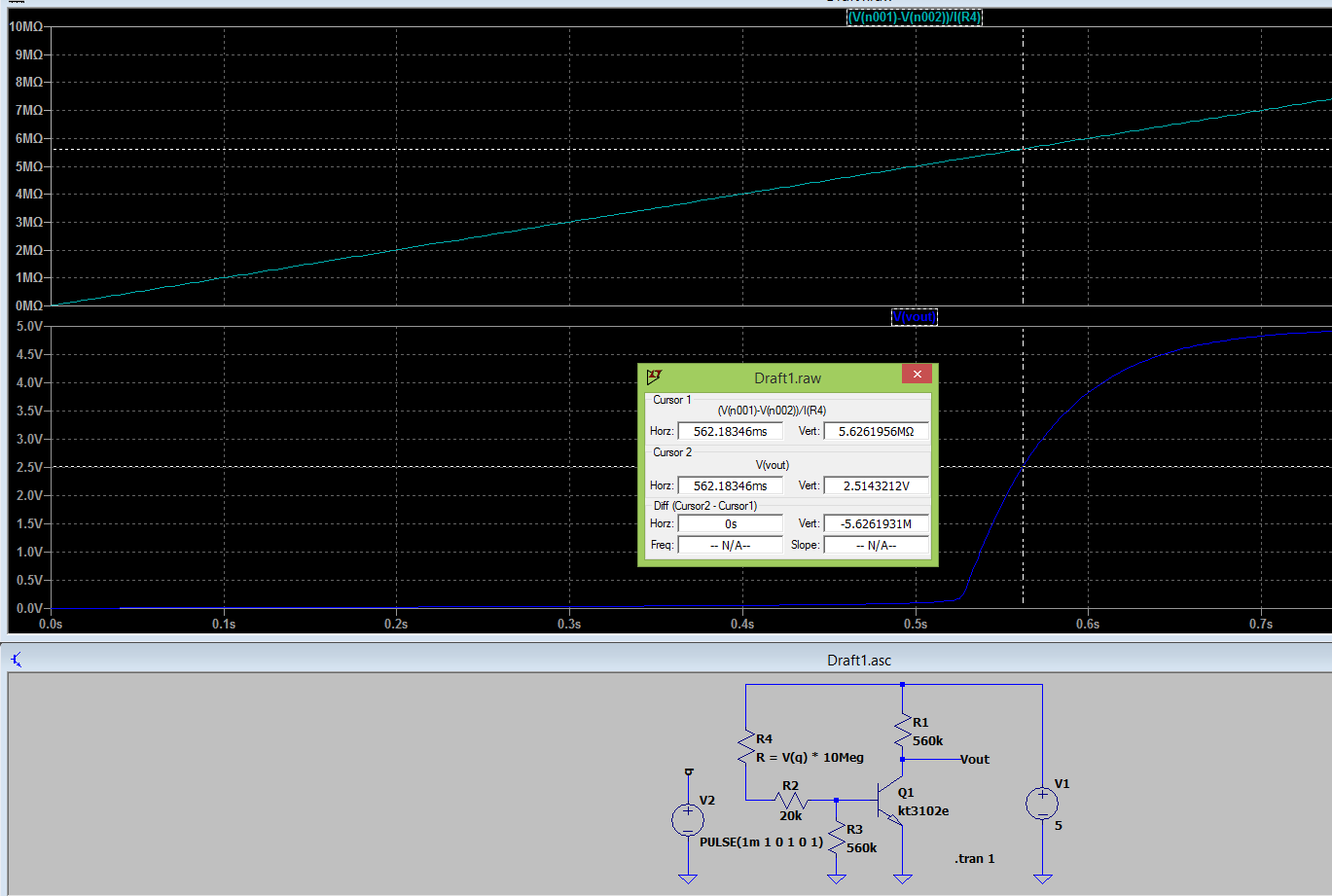Click the ground symbol under V2
1332x896 pixels.
pyautogui.click(x=688, y=878)
